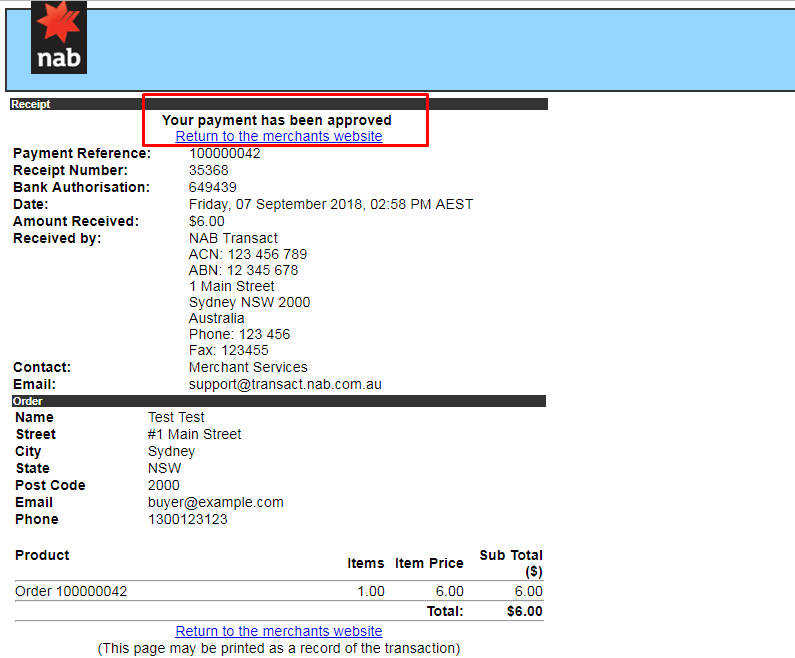Open the bottom 'Return to the merchants website' link

click(278, 631)
